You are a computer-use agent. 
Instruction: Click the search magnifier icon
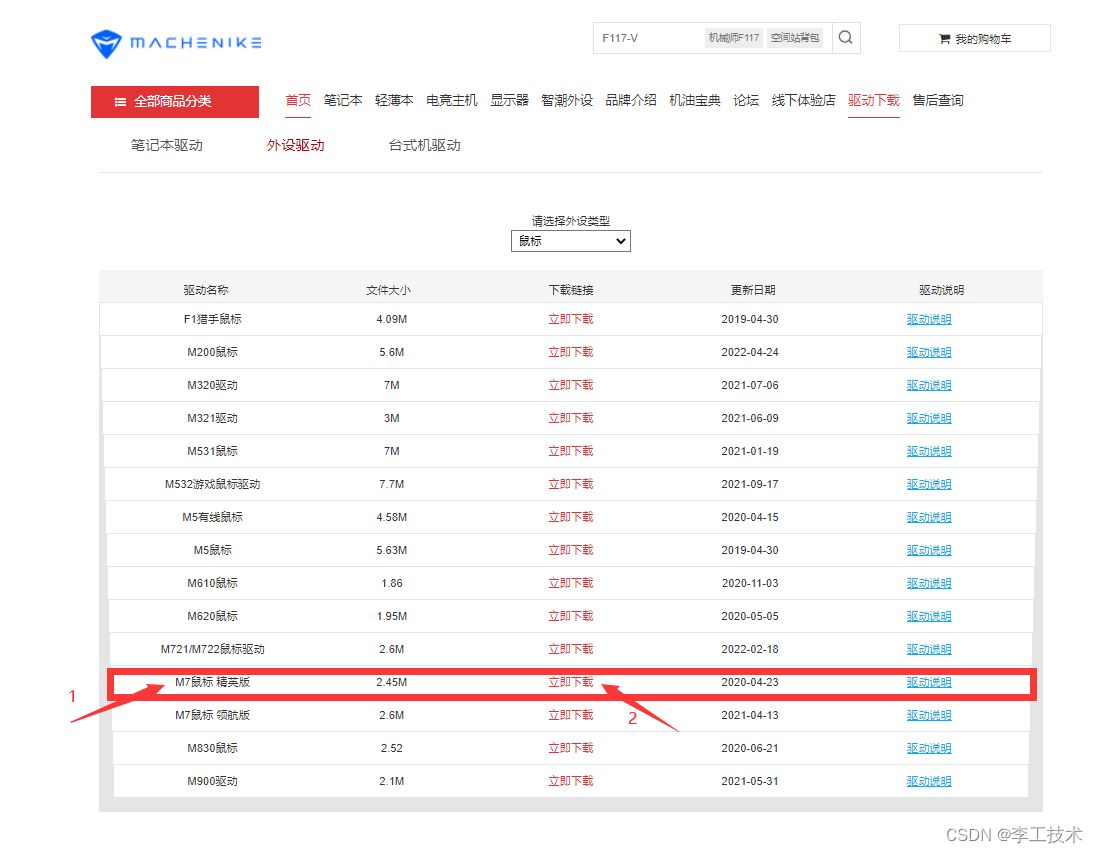[x=846, y=38]
